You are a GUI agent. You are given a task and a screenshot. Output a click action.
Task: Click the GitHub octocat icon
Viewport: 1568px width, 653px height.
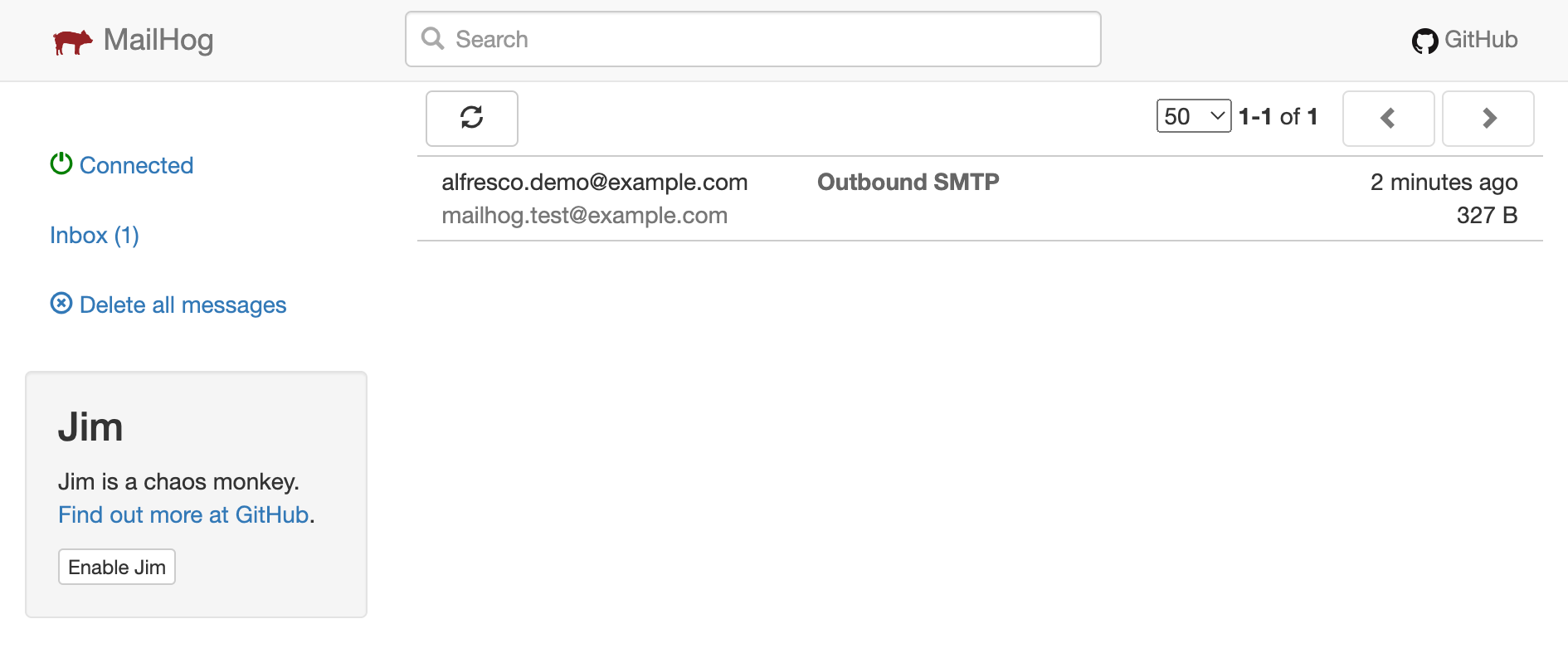1424,39
